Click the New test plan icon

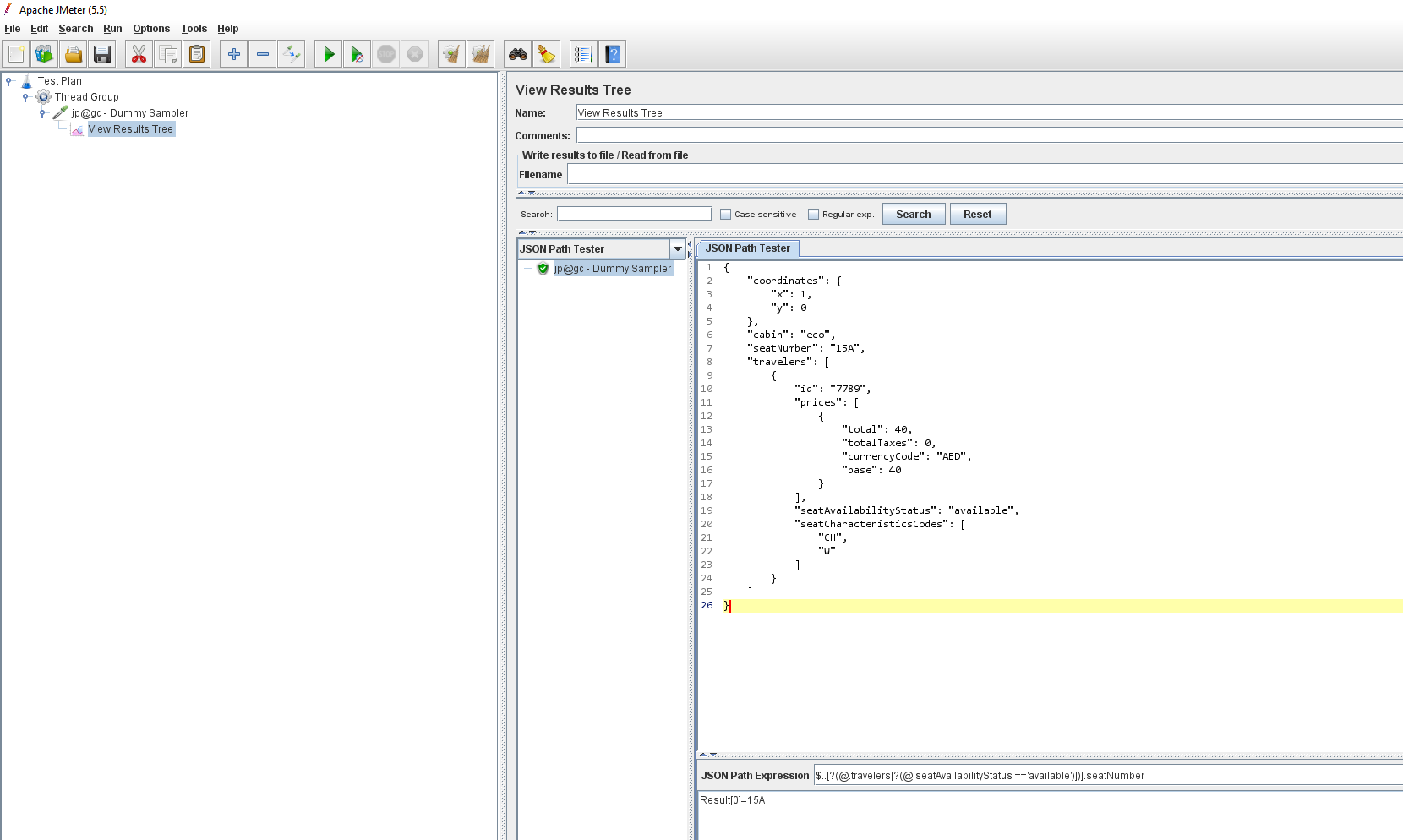[x=16, y=54]
